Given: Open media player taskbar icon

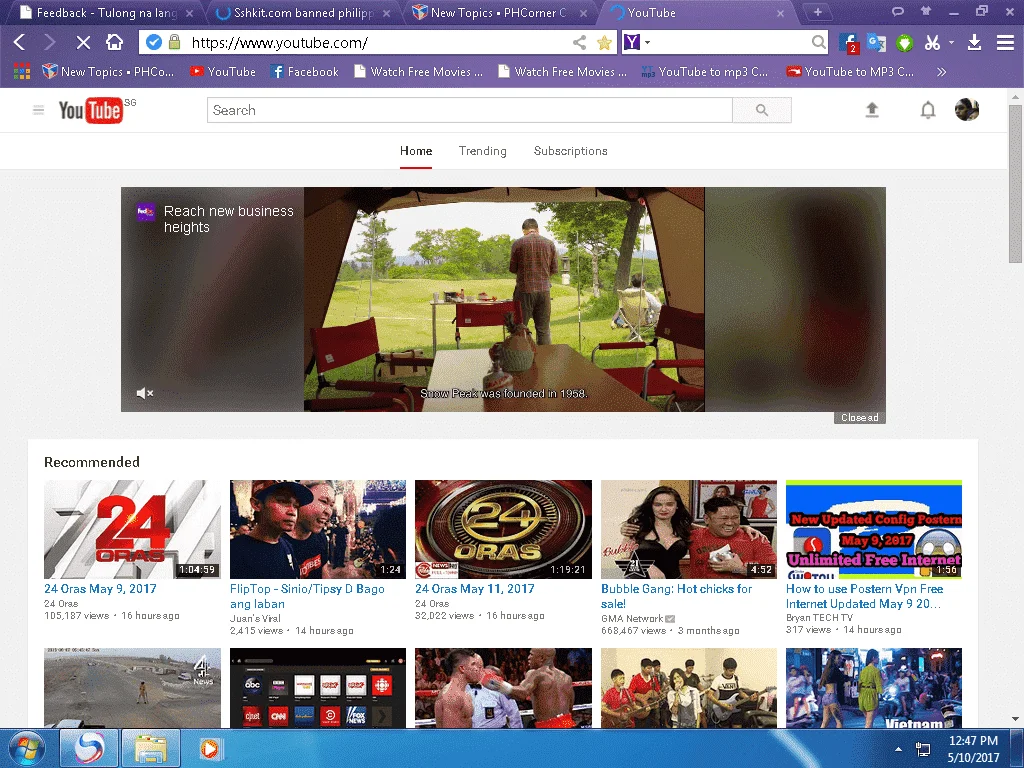Looking at the screenshot, I should point(209,748).
